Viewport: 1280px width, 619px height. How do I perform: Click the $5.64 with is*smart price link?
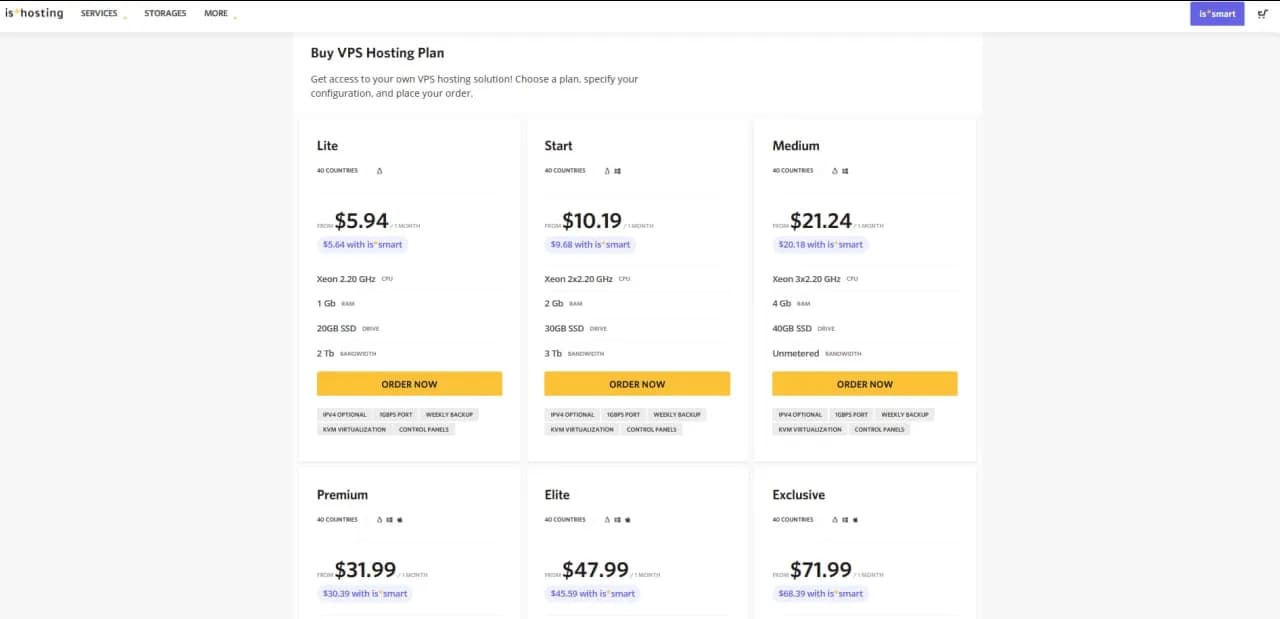(362, 244)
